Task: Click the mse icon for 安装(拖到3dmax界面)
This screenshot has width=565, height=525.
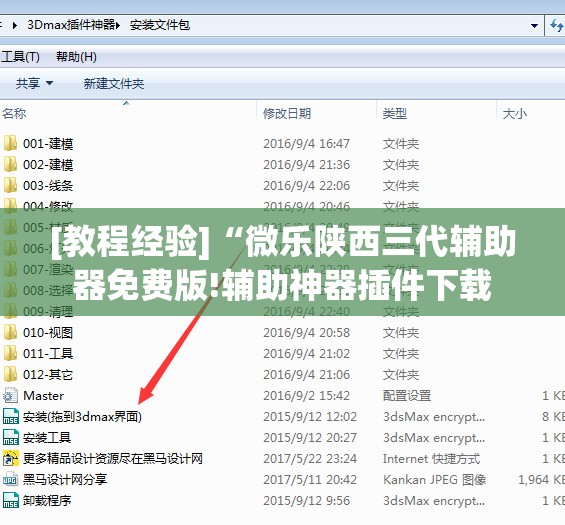Action: pyautogui.click(x=10, y=416)
